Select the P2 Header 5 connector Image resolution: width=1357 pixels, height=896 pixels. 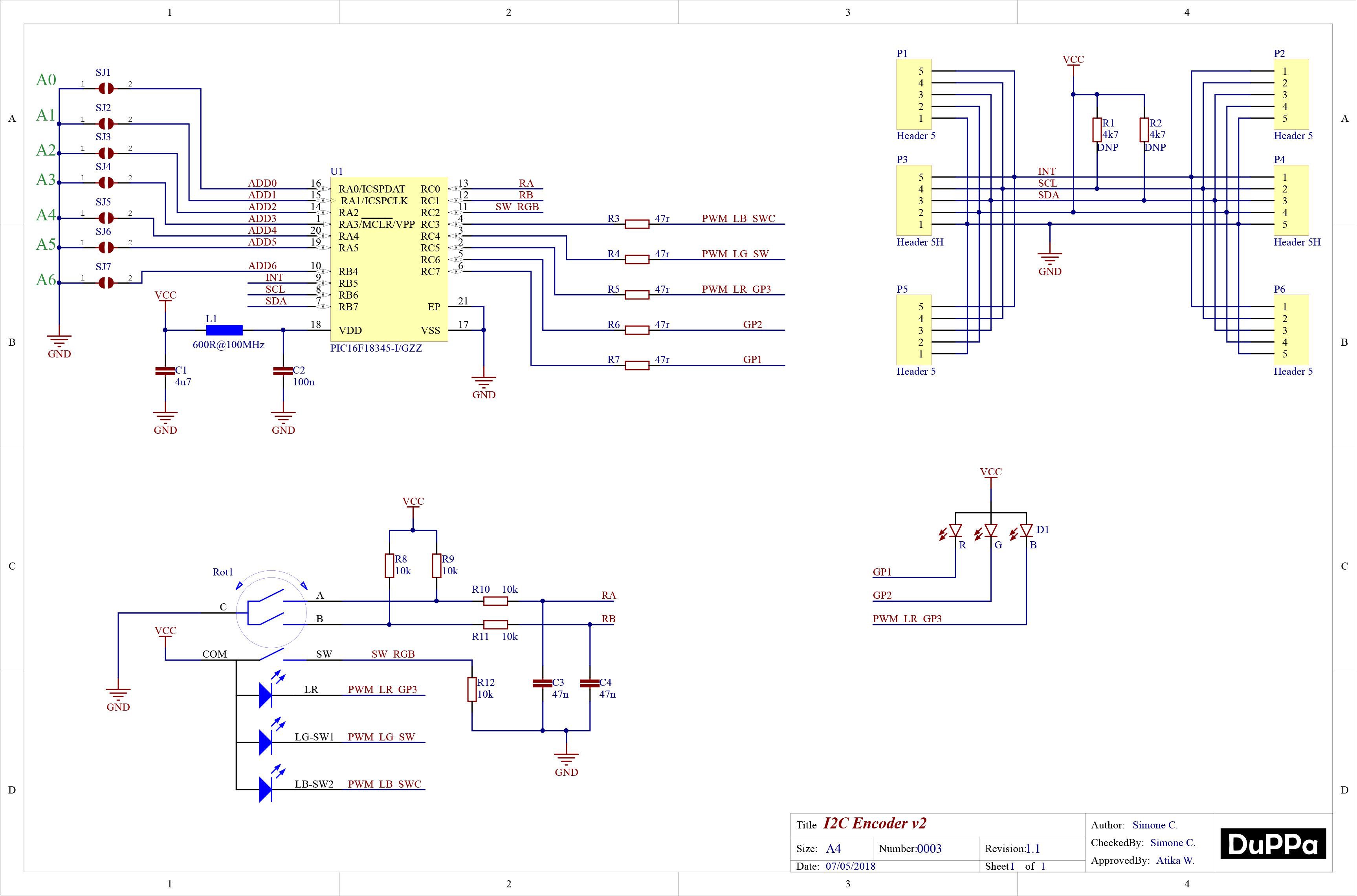pyautogui.click(x=1291, y=94)
